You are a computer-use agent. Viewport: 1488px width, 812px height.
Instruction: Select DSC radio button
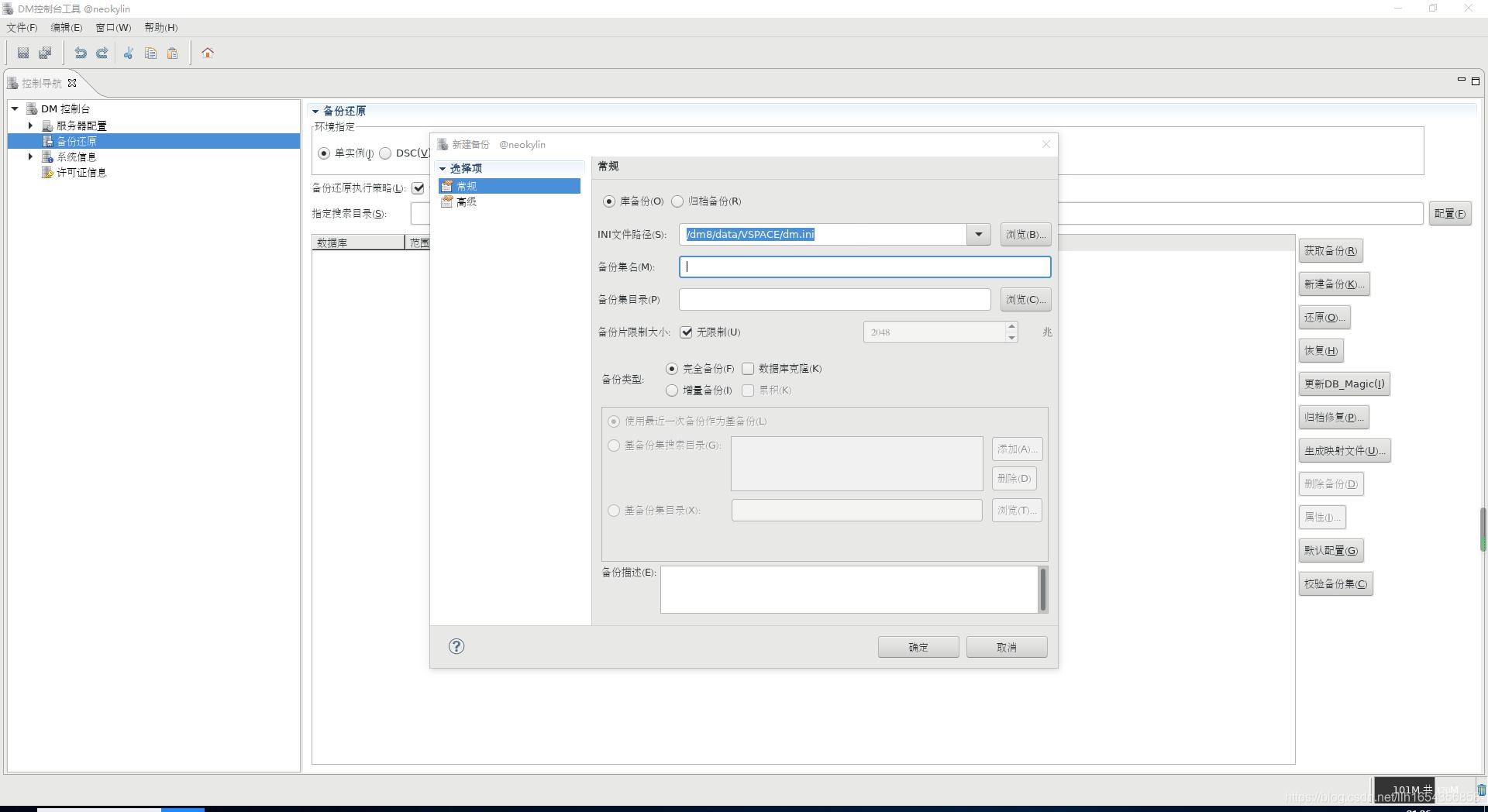click(385, 153)
